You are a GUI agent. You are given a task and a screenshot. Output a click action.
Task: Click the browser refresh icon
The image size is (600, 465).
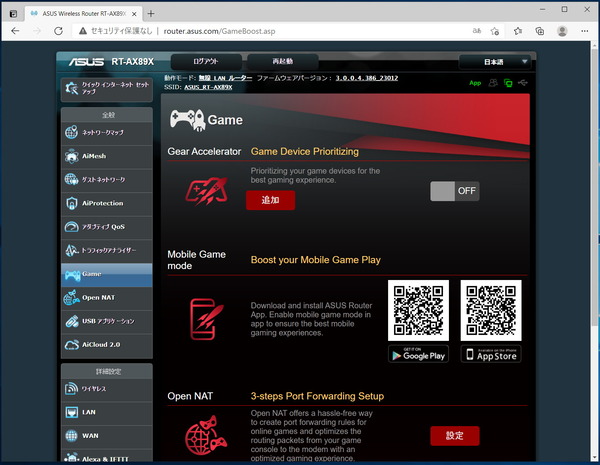click(x=58, y=31)
